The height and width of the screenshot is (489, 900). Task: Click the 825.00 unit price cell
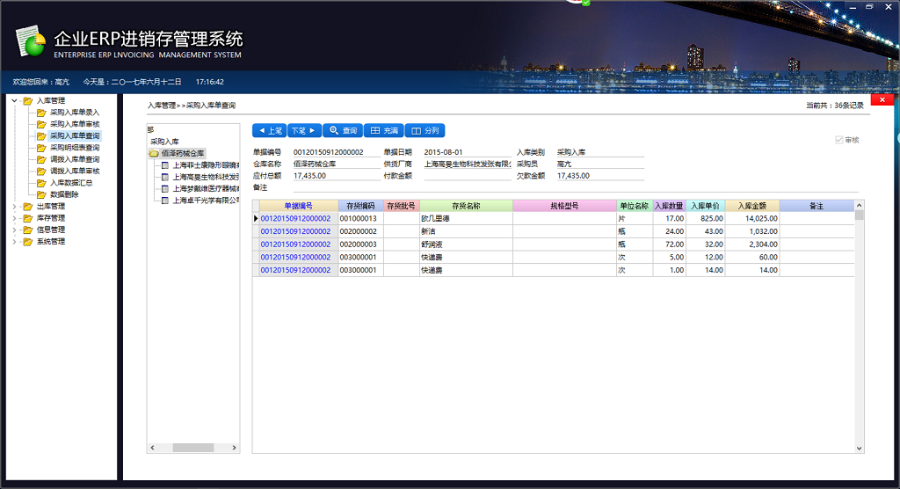(705, 219)
